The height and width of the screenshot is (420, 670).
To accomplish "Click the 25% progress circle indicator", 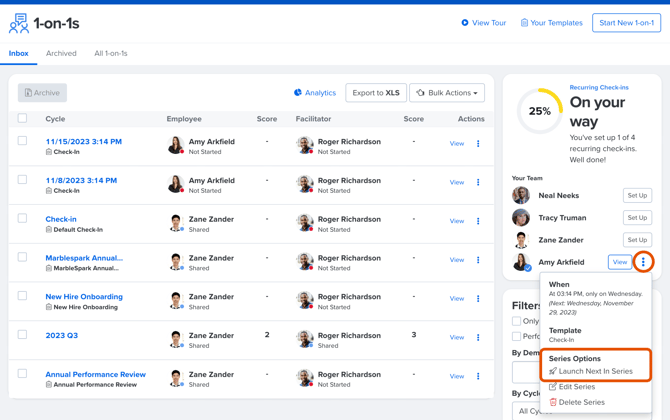I will tap(539, 112).
